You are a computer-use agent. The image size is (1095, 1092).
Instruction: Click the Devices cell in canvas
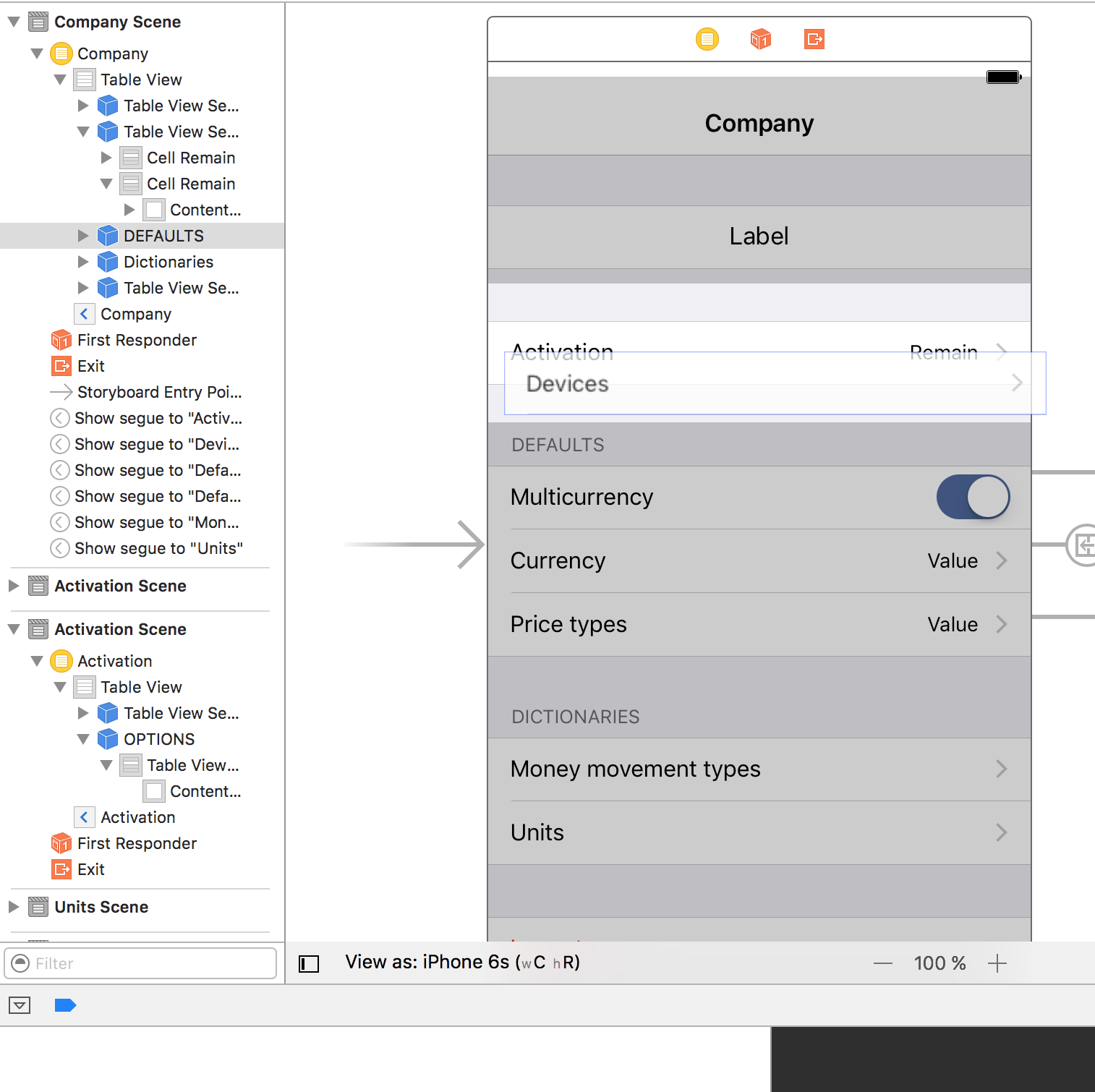(x=775, y=383)
